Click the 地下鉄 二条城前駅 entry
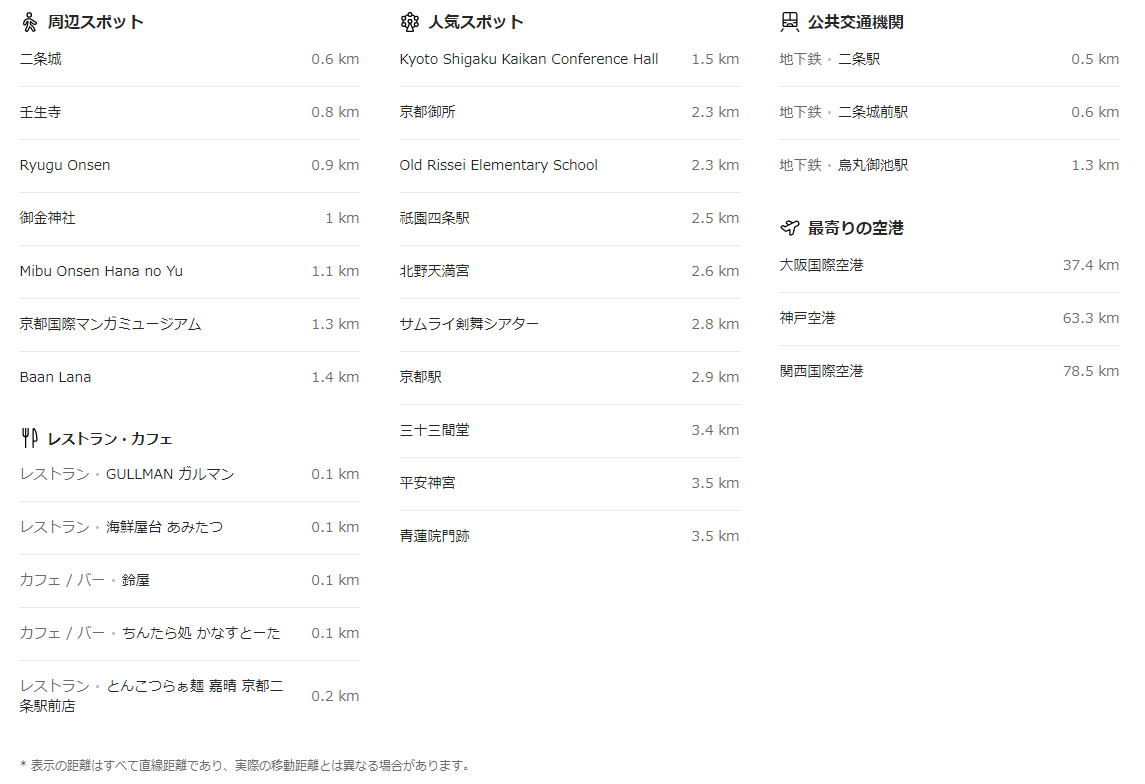This screenshot has width=1145, height=784. 949,112
